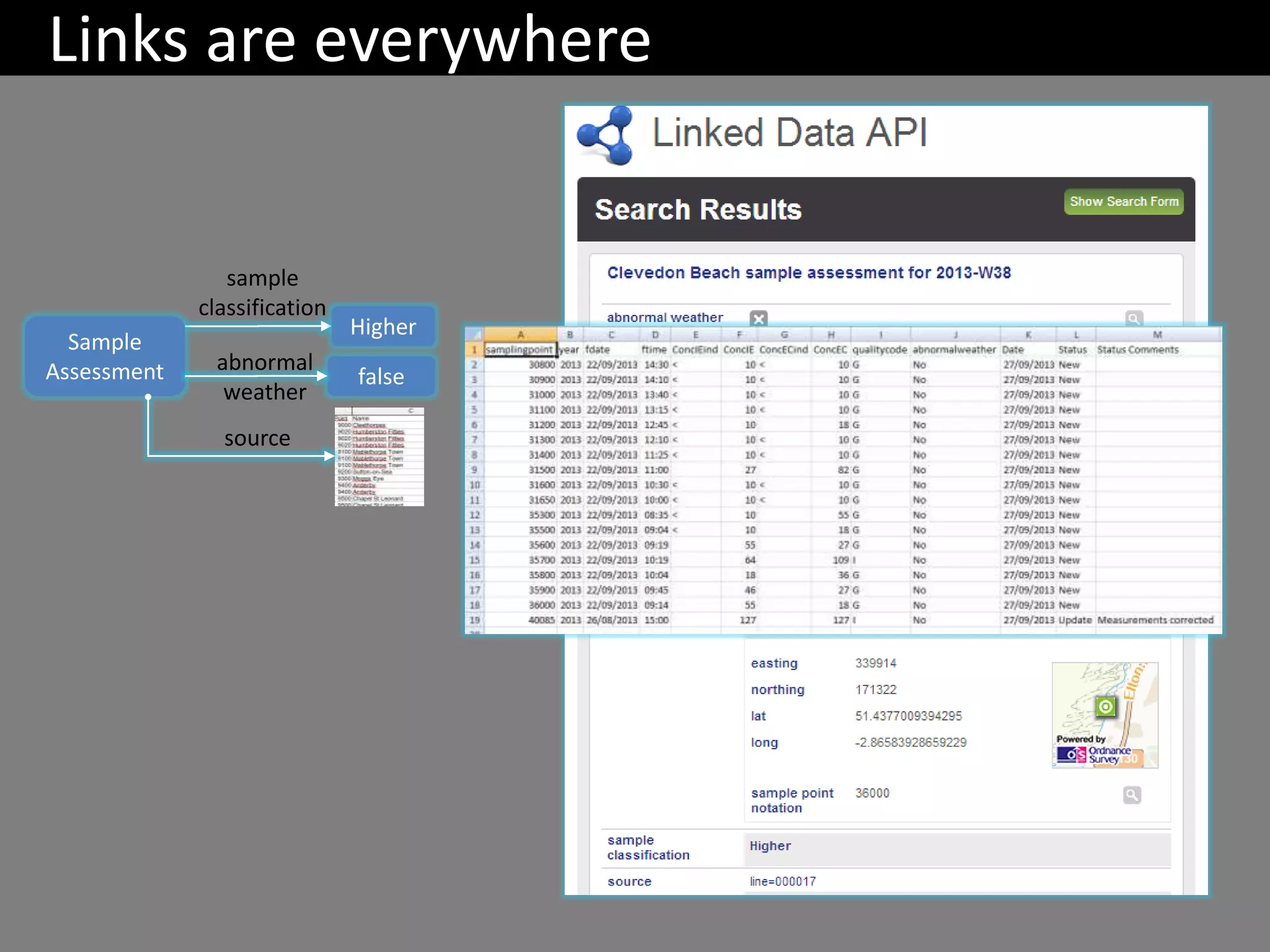Click the Linked Data API molecule logo
The height and width of the screenshot is (952, 1270).
[605, 135]
